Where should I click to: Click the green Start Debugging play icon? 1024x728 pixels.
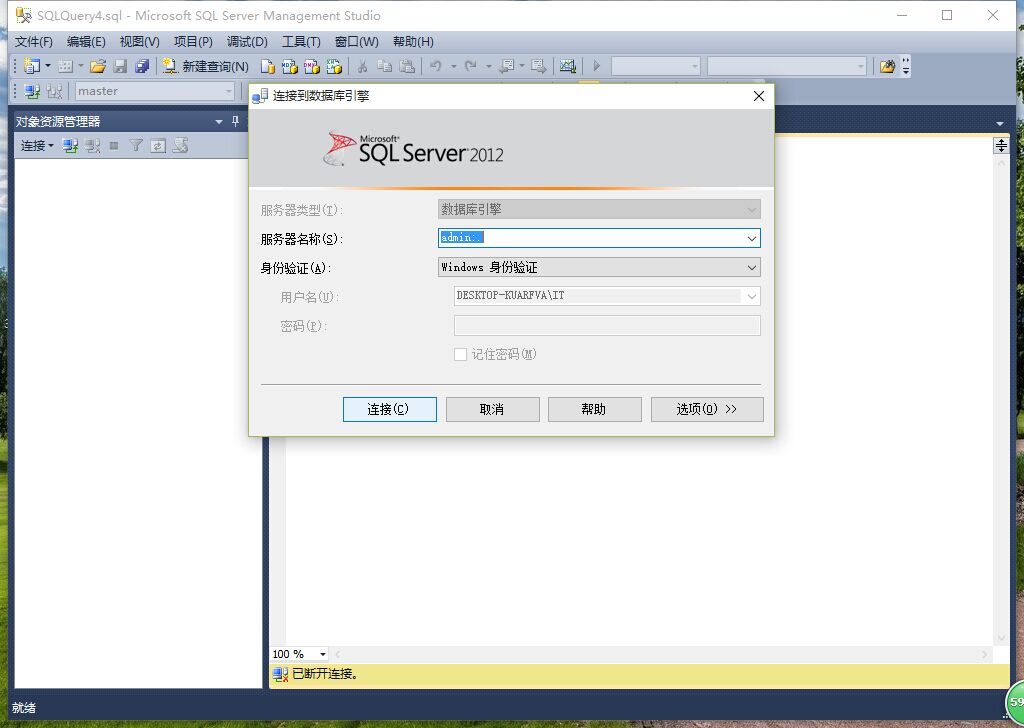(x=596, y=66)
